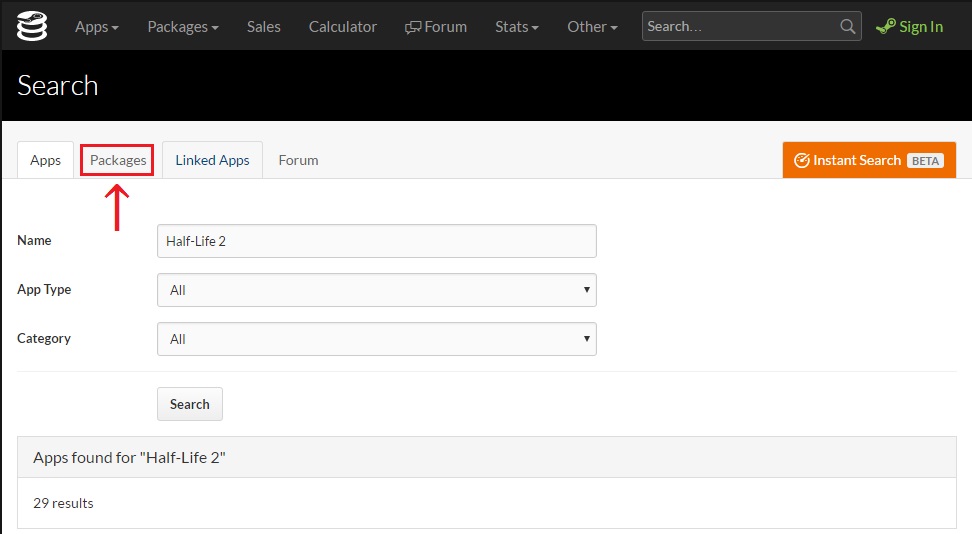Focus the top navbar search field
Viewport: 972px width, 534px height.
pyautogui.click(x=740, y=27)
